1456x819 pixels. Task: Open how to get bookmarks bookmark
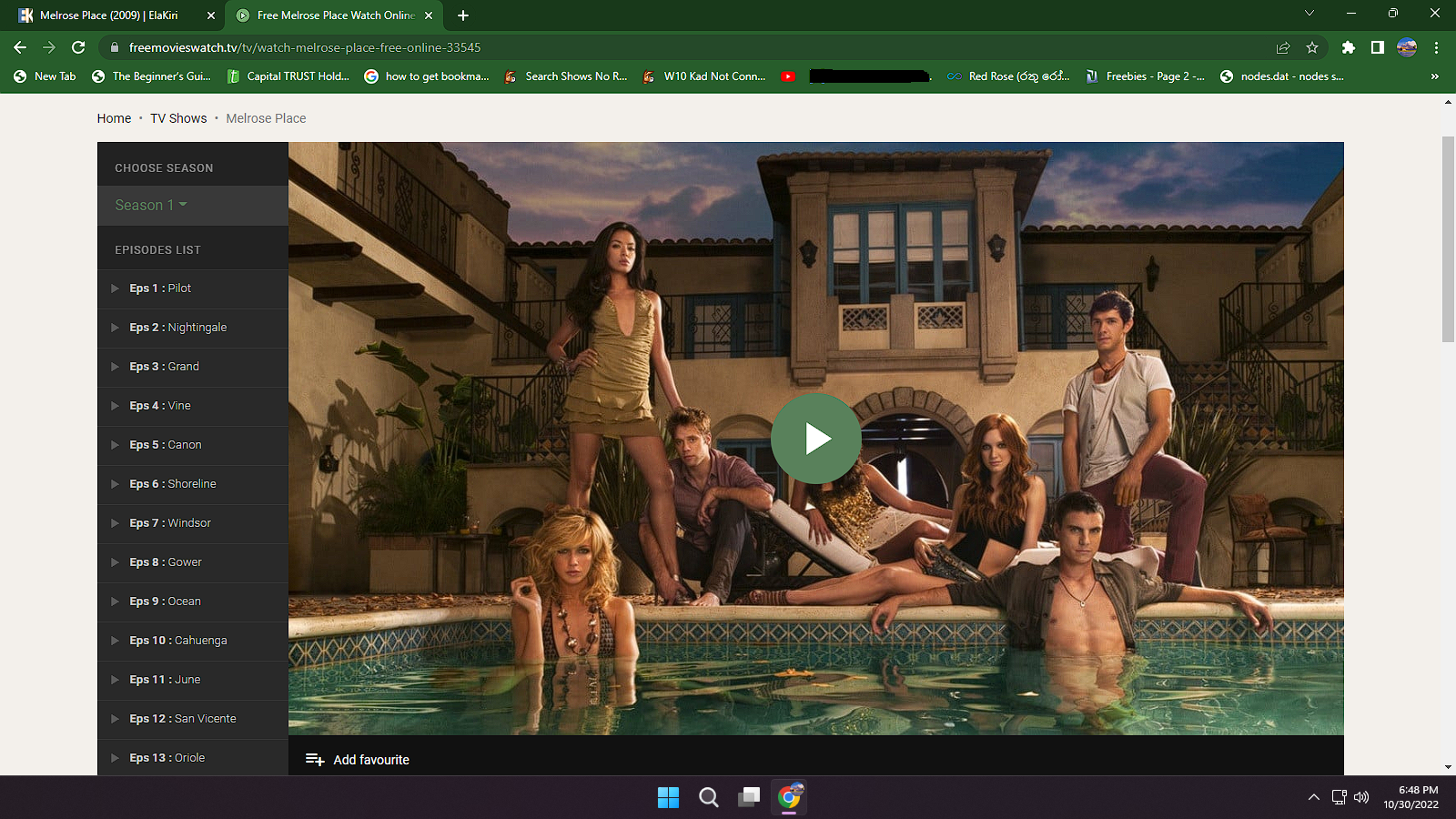427,76
